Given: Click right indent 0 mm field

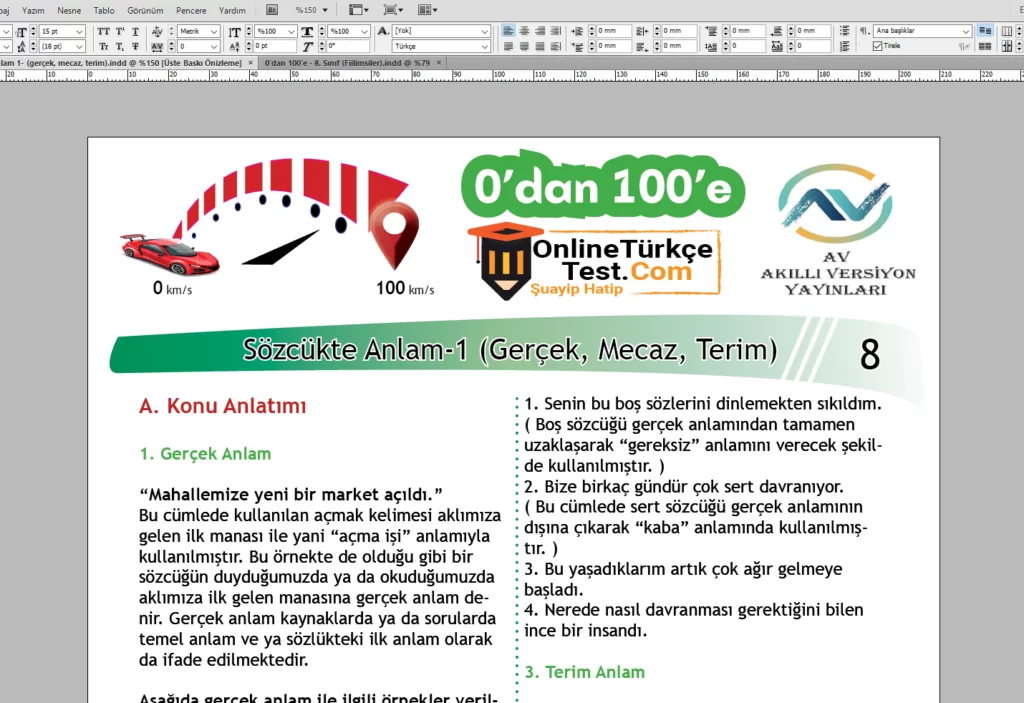Looking at the screenshot, I should point(679,31).
